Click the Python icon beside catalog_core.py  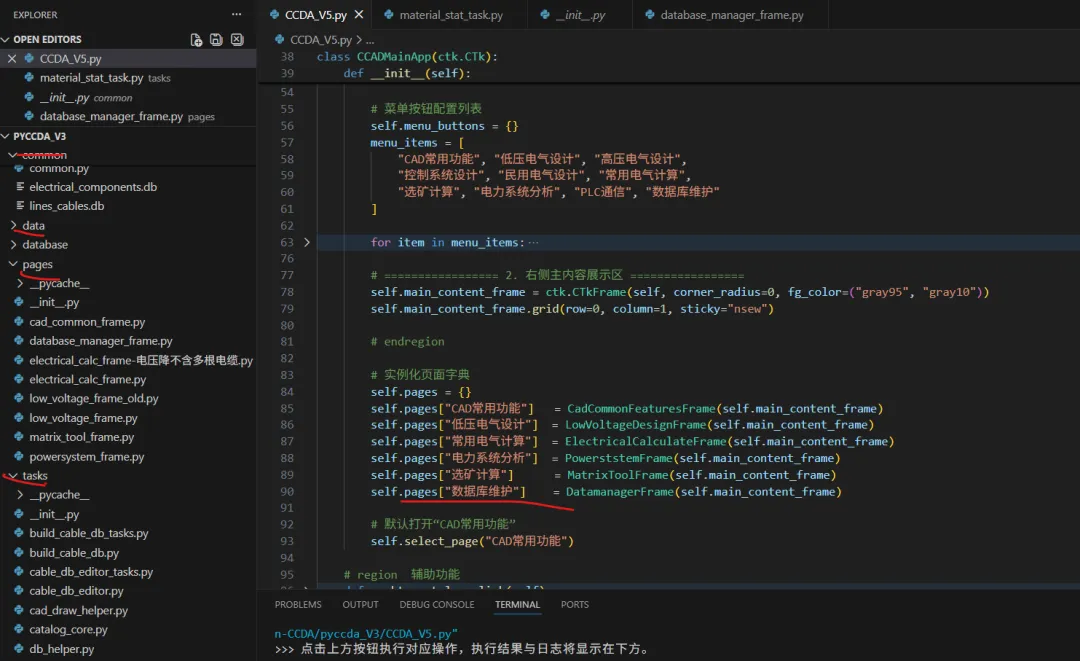pos(19,629)
